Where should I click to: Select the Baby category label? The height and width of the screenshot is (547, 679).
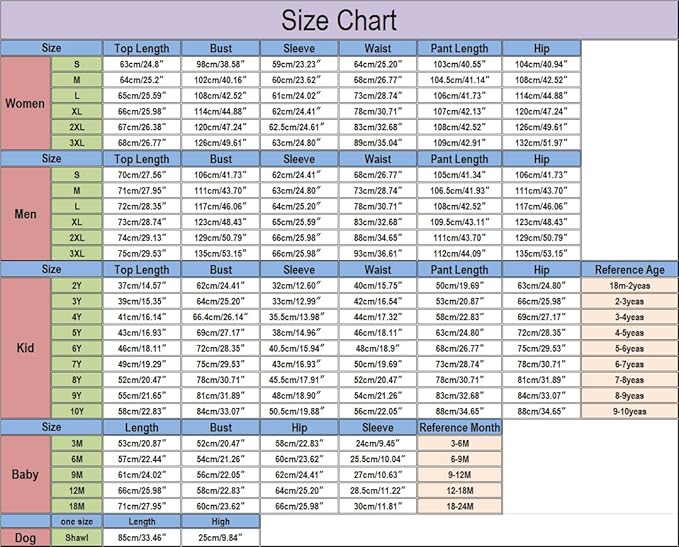coord(25,475)
